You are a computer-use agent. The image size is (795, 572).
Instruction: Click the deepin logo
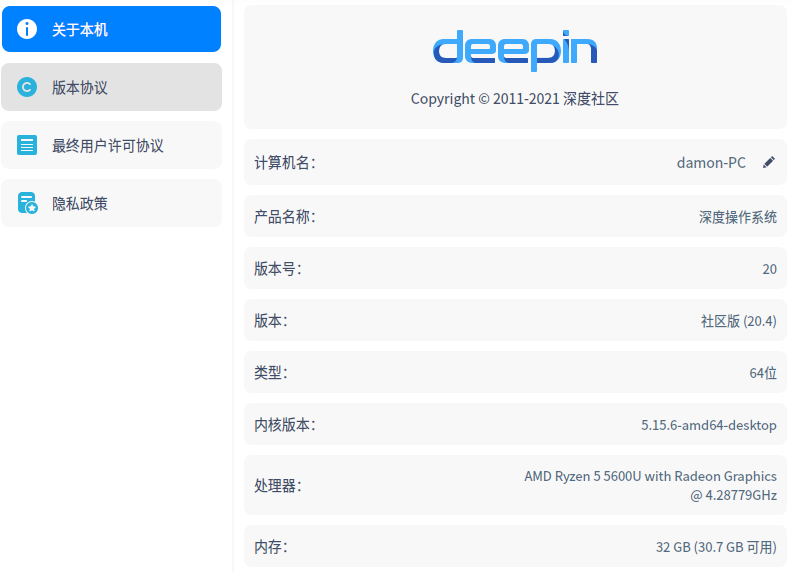pyautogui.click(x=515, y=50)
